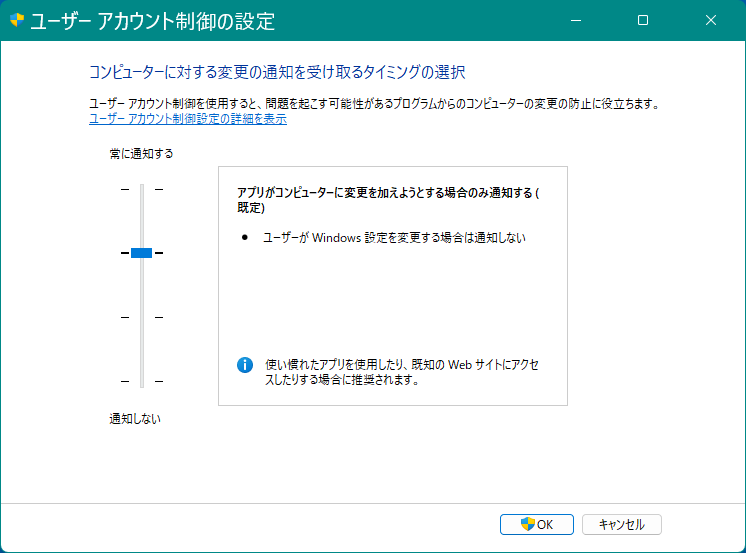Confirm with the OK button
The height and width of the screenshot is (553, 746).
537,524
